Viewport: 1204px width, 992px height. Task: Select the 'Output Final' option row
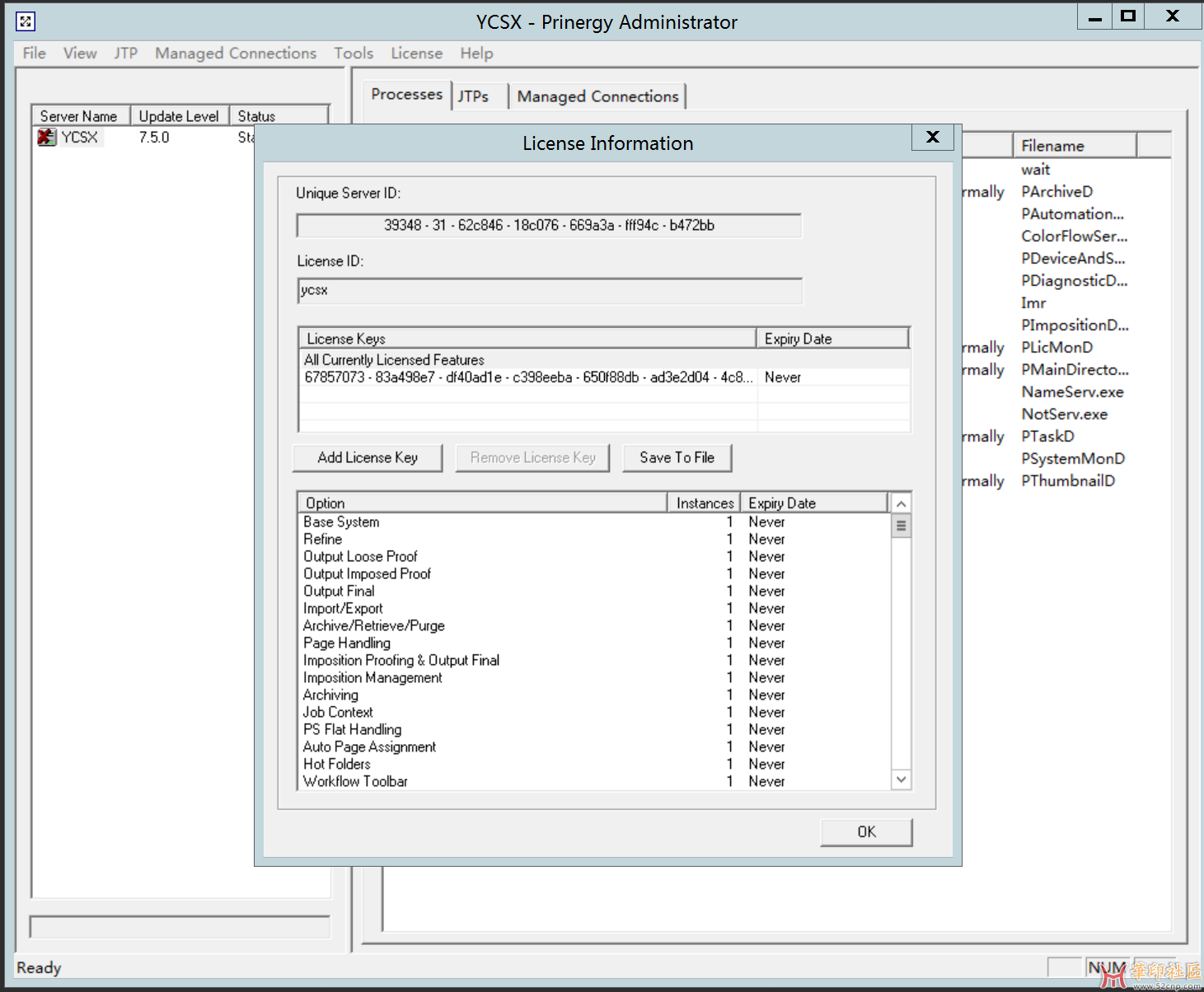[595, 591]
